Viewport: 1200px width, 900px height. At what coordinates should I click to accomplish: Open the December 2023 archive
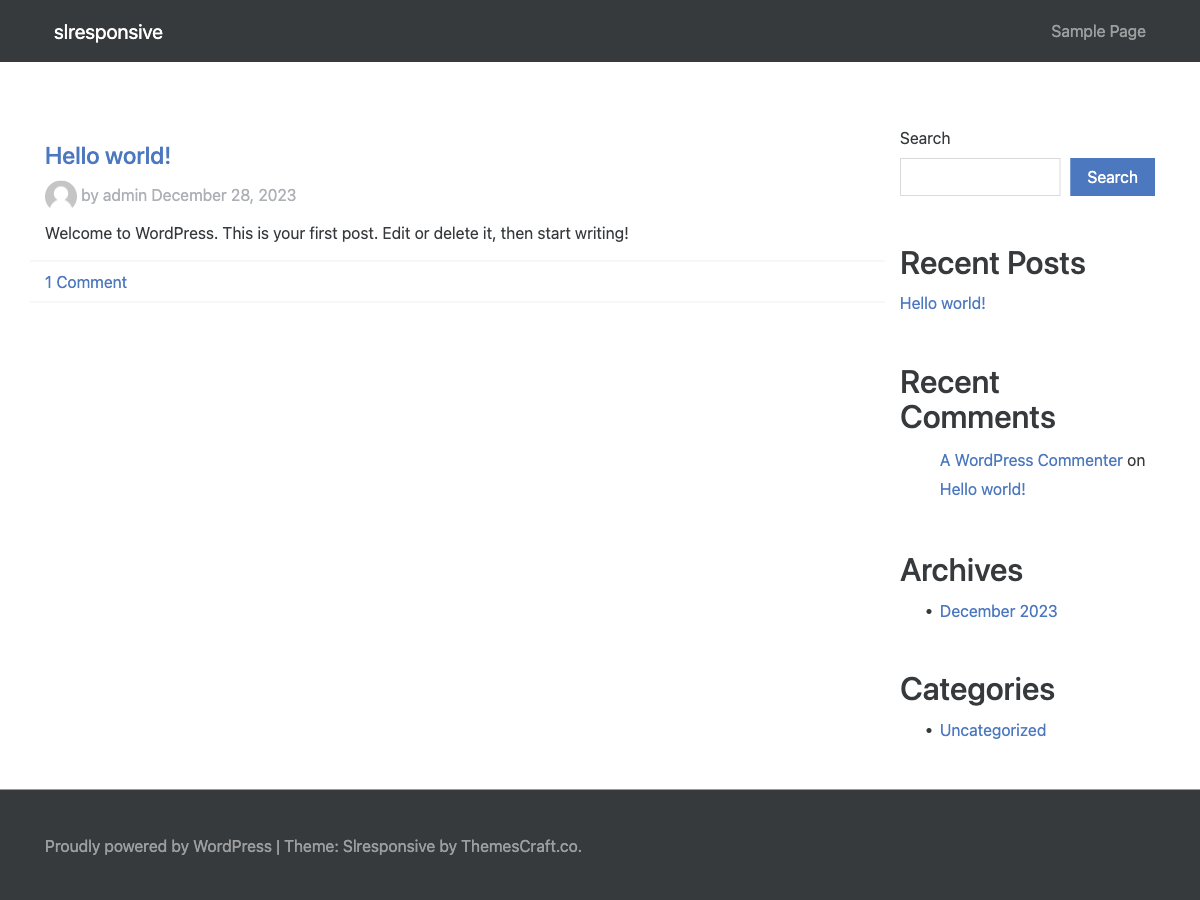pyautogui.click(x=998, y=611)
